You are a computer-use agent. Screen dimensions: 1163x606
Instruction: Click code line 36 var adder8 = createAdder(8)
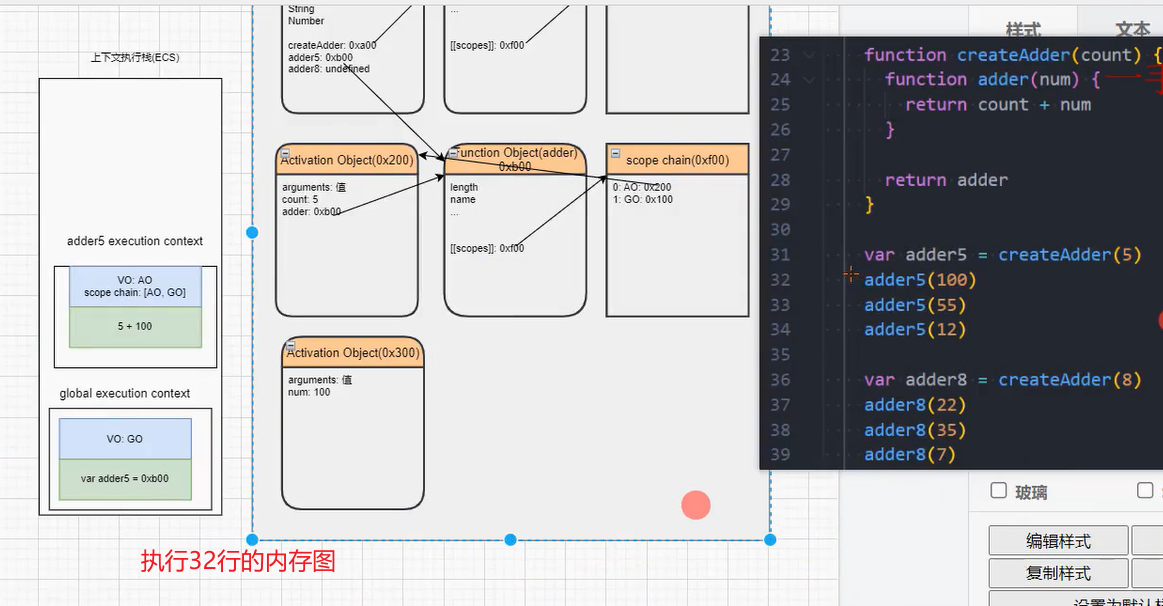1002,380
